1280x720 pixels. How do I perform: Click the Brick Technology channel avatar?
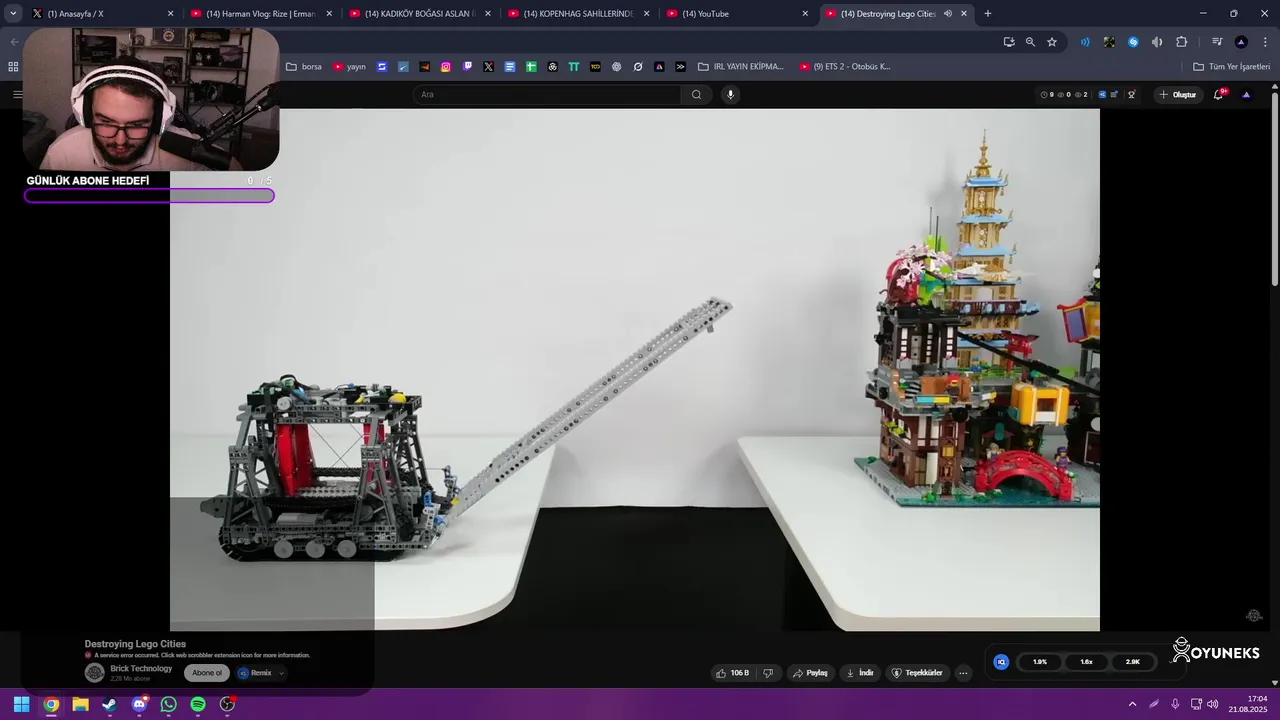(94, 673)
